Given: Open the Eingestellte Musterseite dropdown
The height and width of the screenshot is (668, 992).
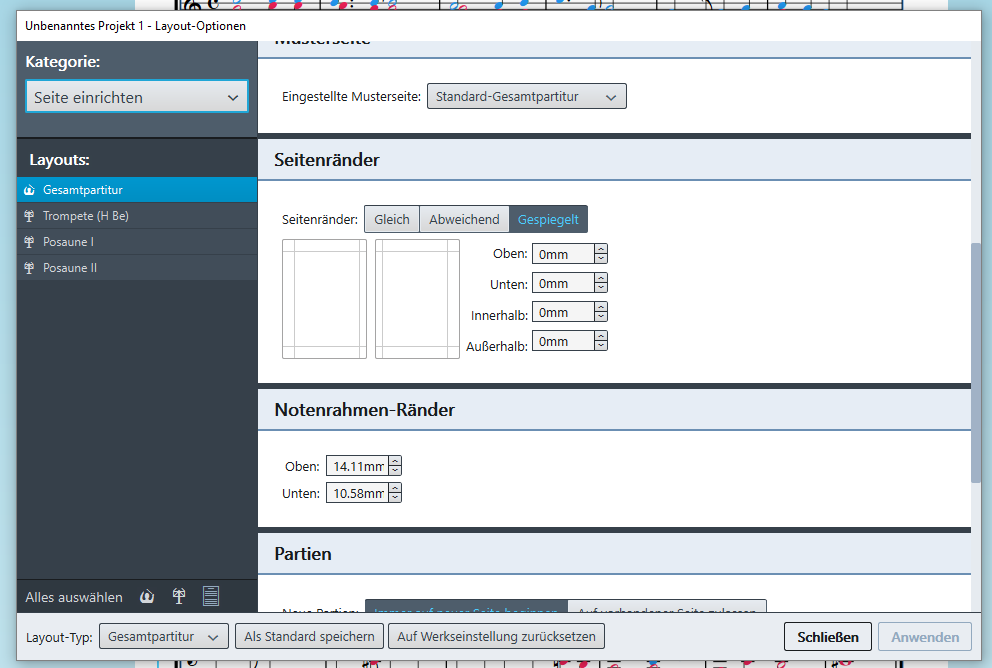Looking at the screenshot, I should click(x=526, y=96).
